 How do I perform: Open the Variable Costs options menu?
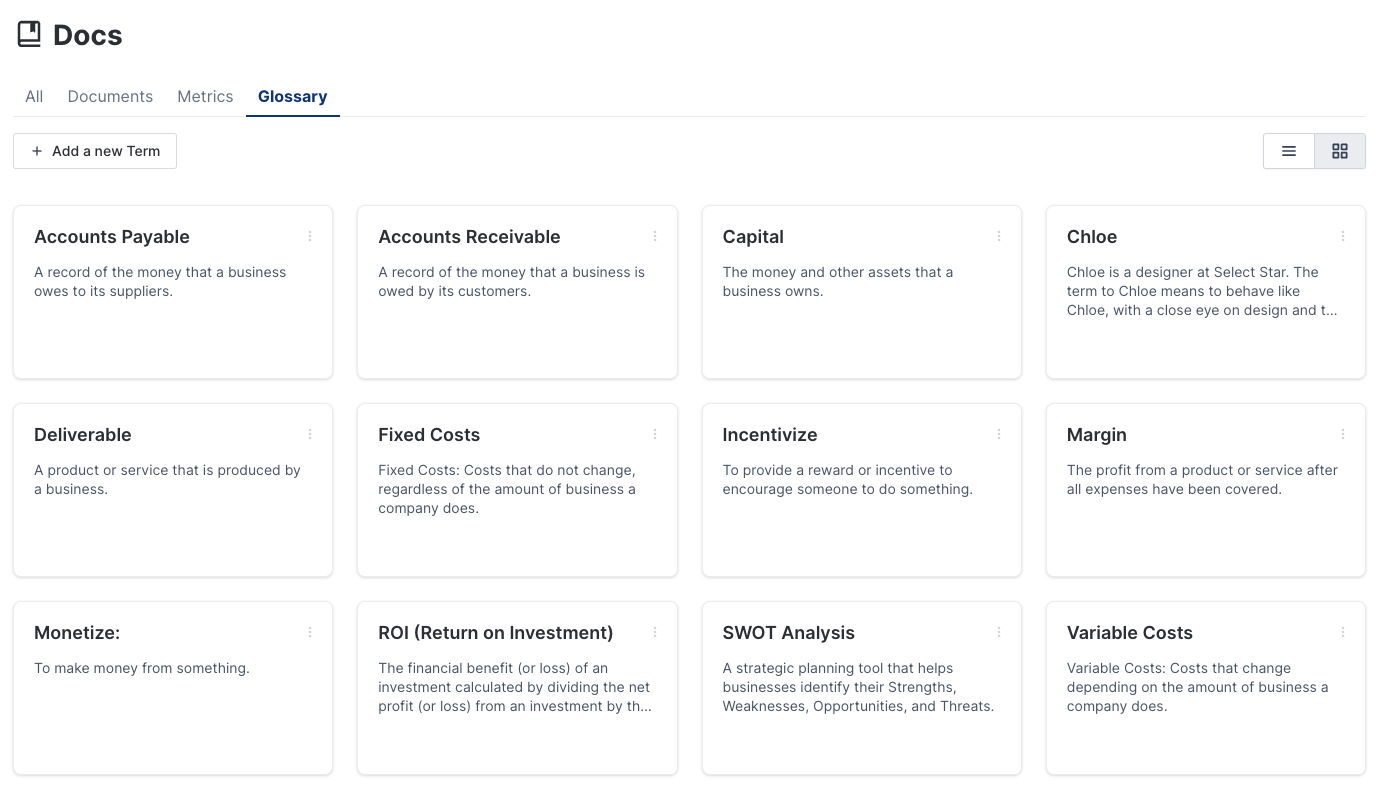click(1343, 633)
